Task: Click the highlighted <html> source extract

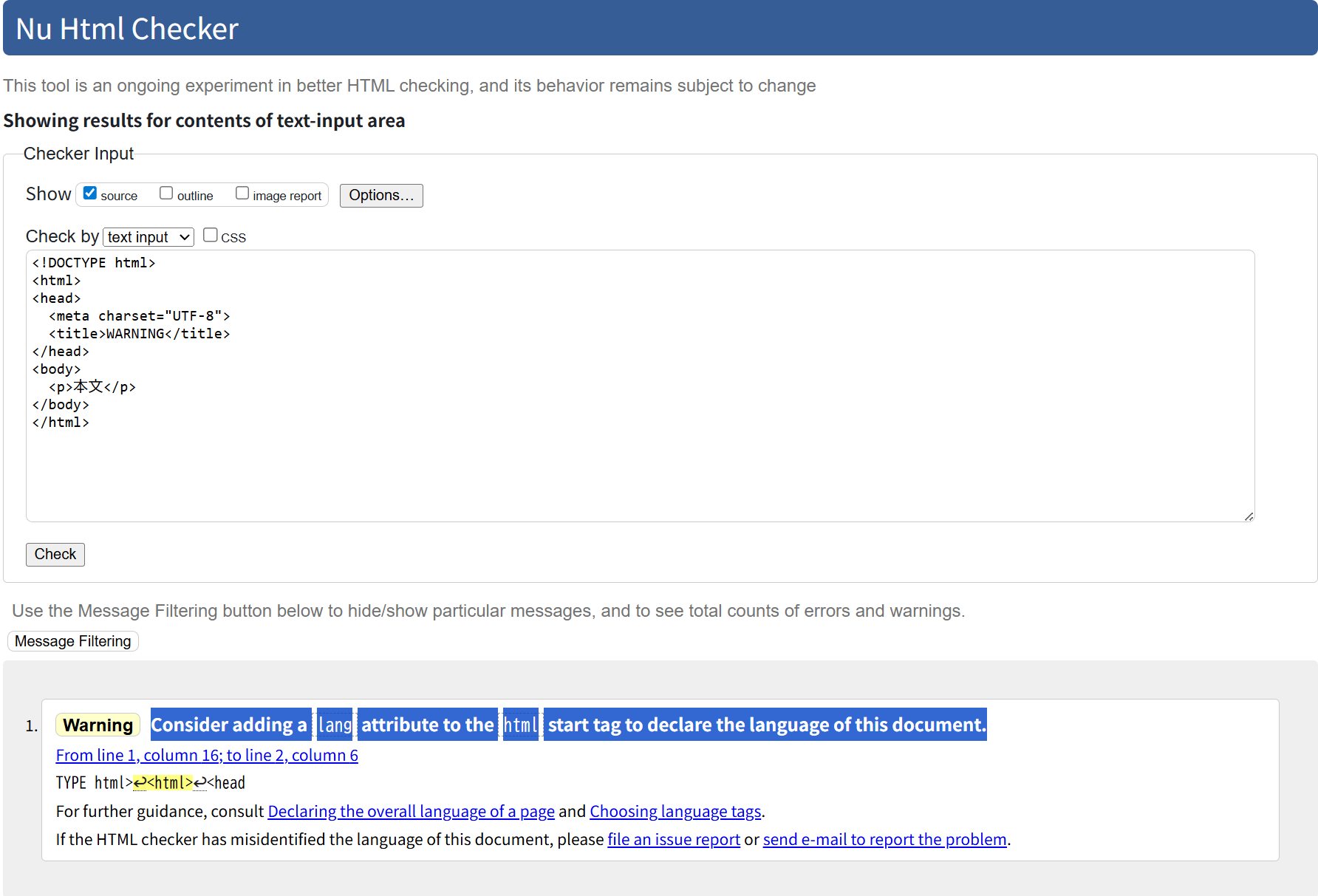Action: click(163, 783)
